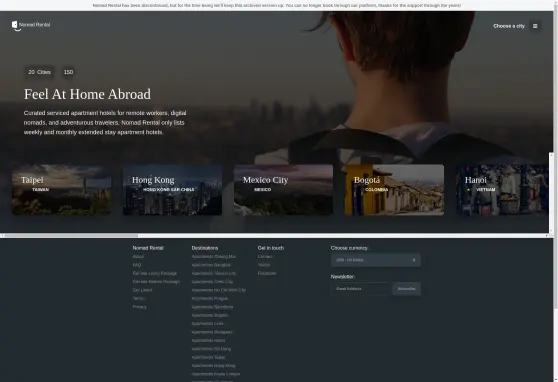Open the Facebook link
The width and height of the screenshot is (558, 382).
tap(267, 273)
